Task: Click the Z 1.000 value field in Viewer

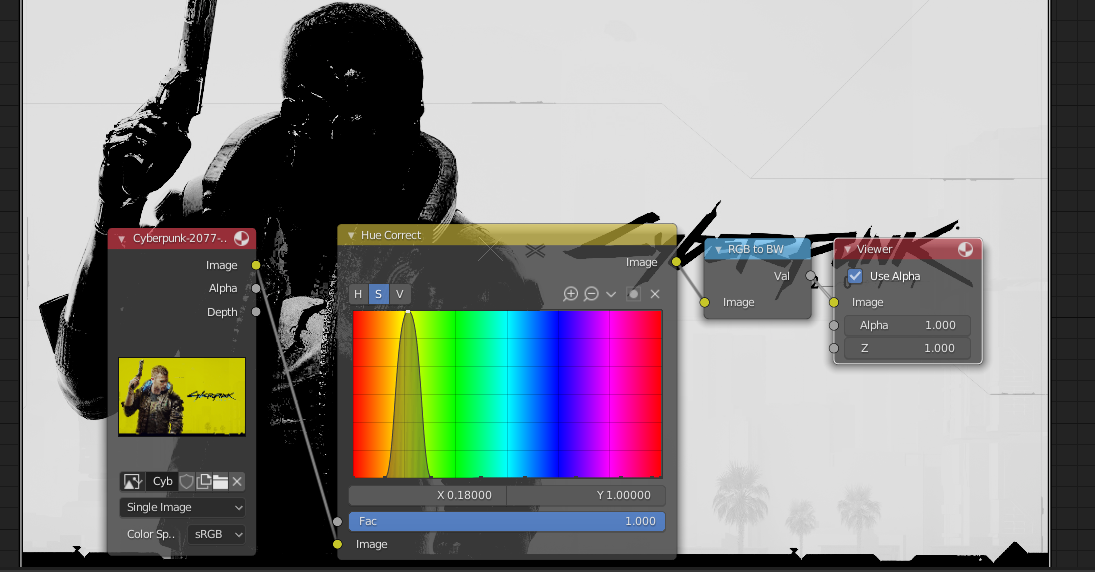Action: 907,348
